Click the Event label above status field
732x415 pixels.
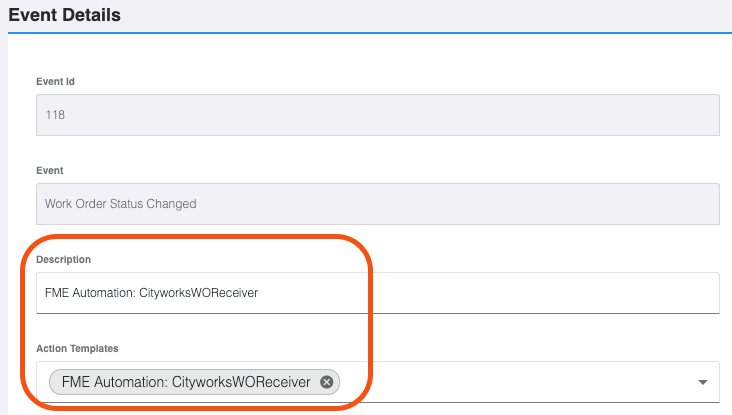point(49,170)
